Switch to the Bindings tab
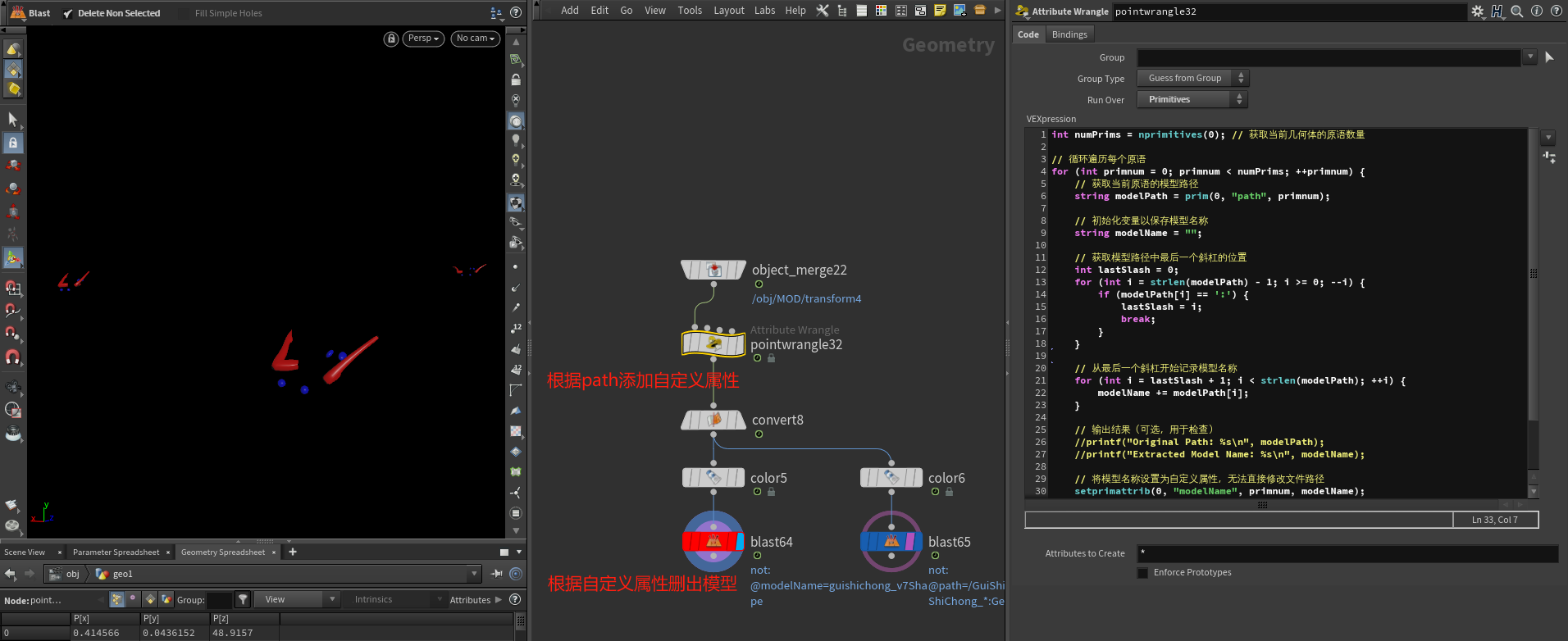Image resolution: width=1568 pixels, height=641 pixels. [1069, 34]
